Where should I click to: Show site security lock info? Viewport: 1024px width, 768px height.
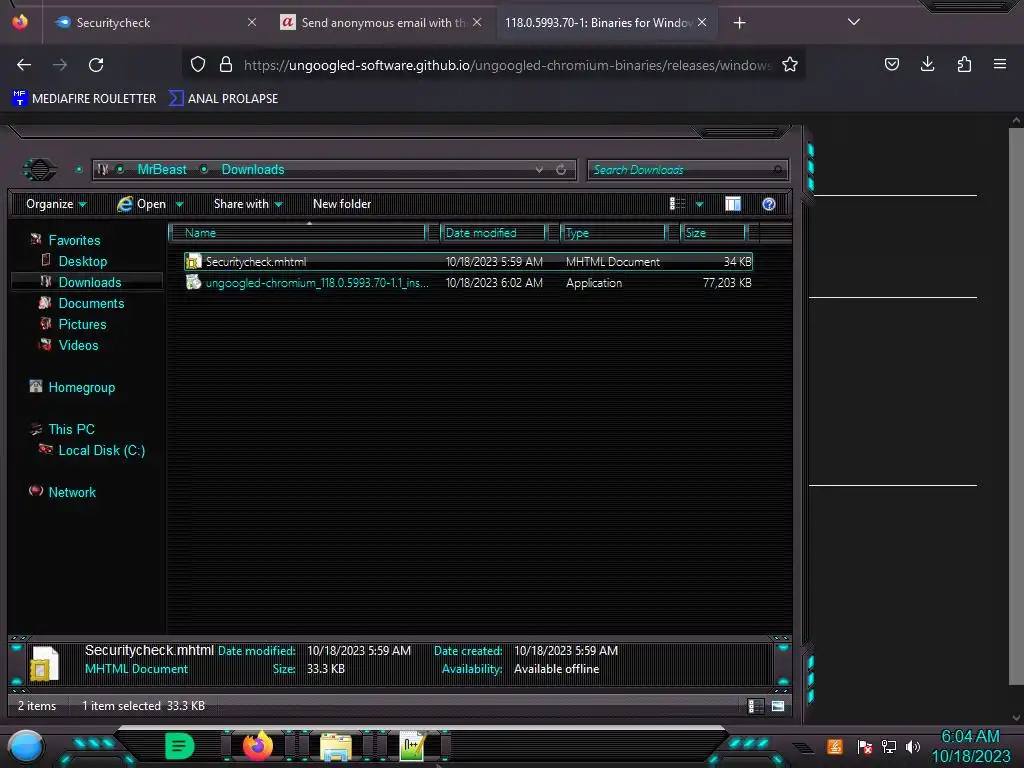[x=226, y=64]
